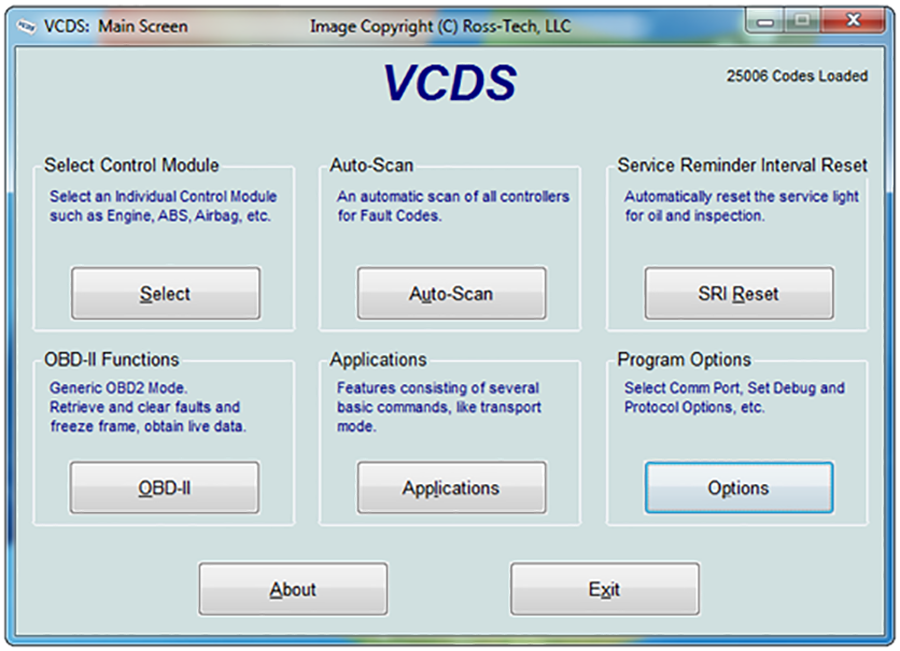The width and height of the screenshot is (900, 651).
Task: Open generic OBD-II functions
Action: [x=162, y=487]
